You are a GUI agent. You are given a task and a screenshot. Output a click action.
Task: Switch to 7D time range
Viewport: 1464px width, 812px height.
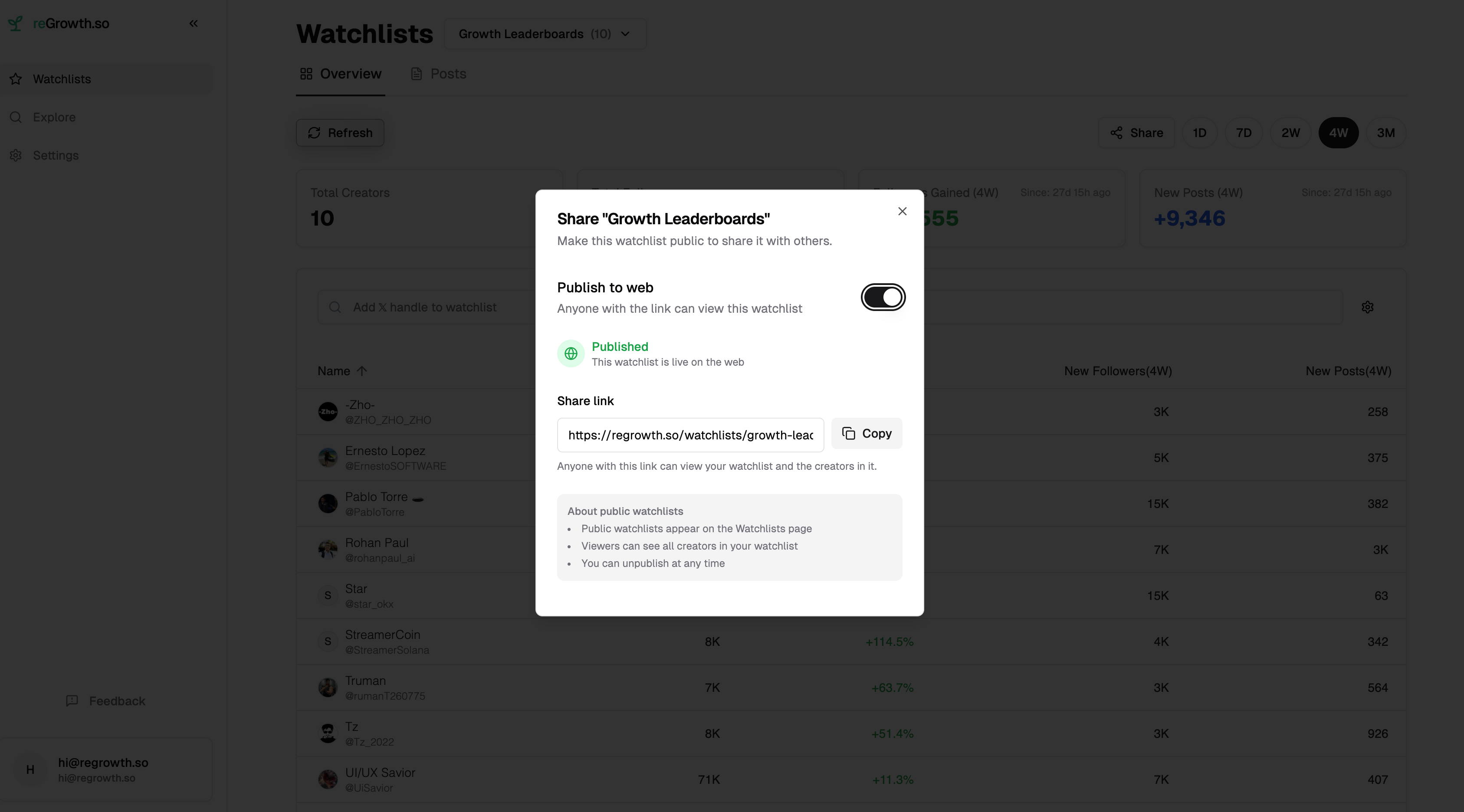1244,133
